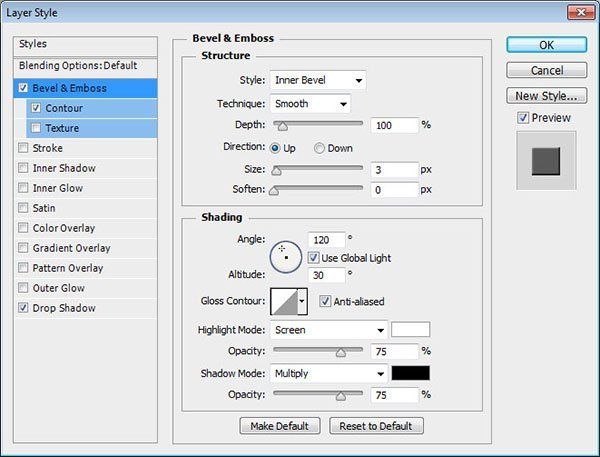The height and width of the screenshot is (457, 600).
Task: Select the Down direction radio button
Action: coord(320,148)
